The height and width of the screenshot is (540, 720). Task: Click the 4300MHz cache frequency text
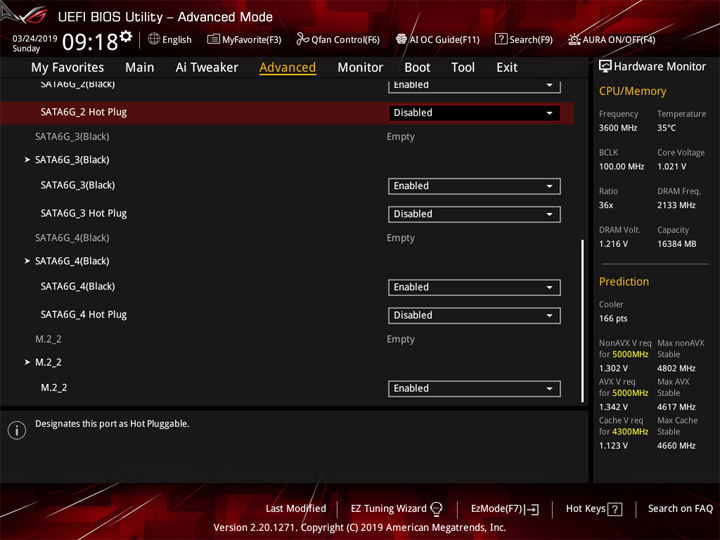pyautogui.click(x=630, y=432)
